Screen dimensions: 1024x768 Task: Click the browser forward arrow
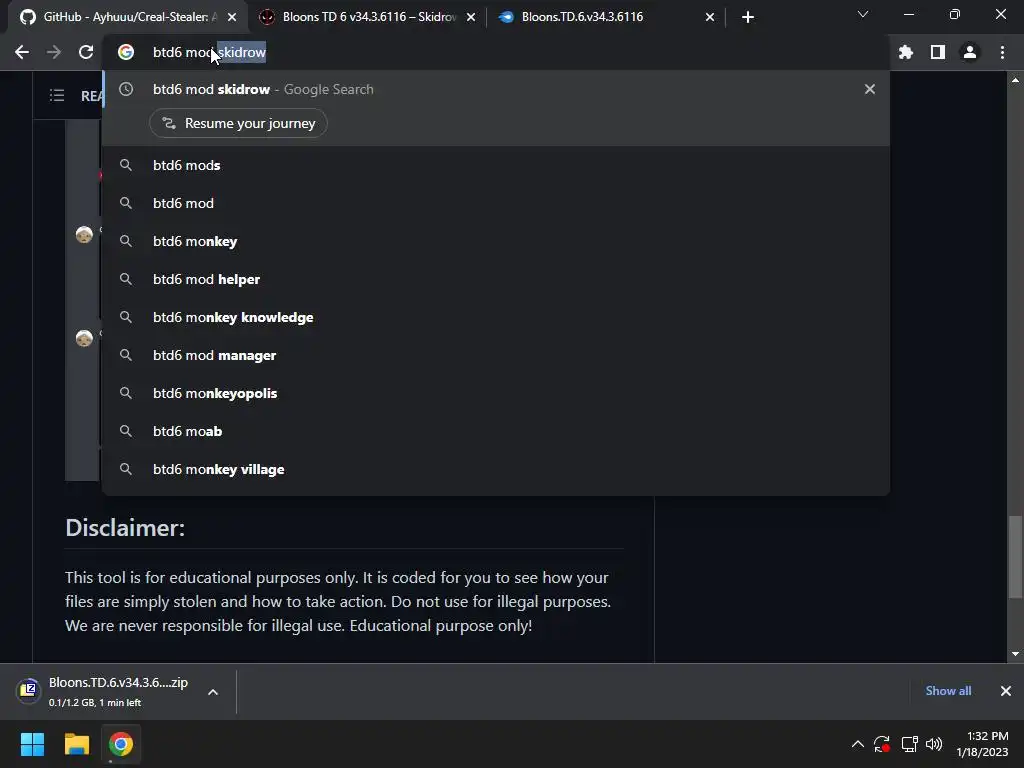[x=54, y=52]
